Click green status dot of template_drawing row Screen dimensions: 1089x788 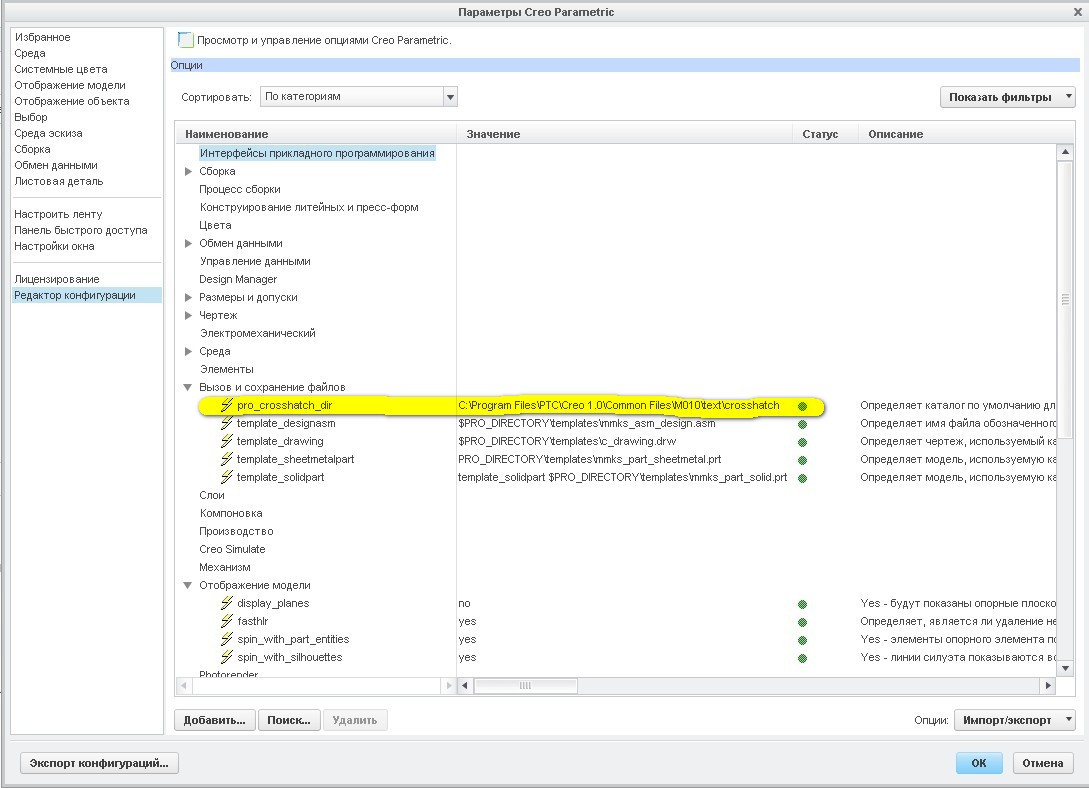point(802,442)
